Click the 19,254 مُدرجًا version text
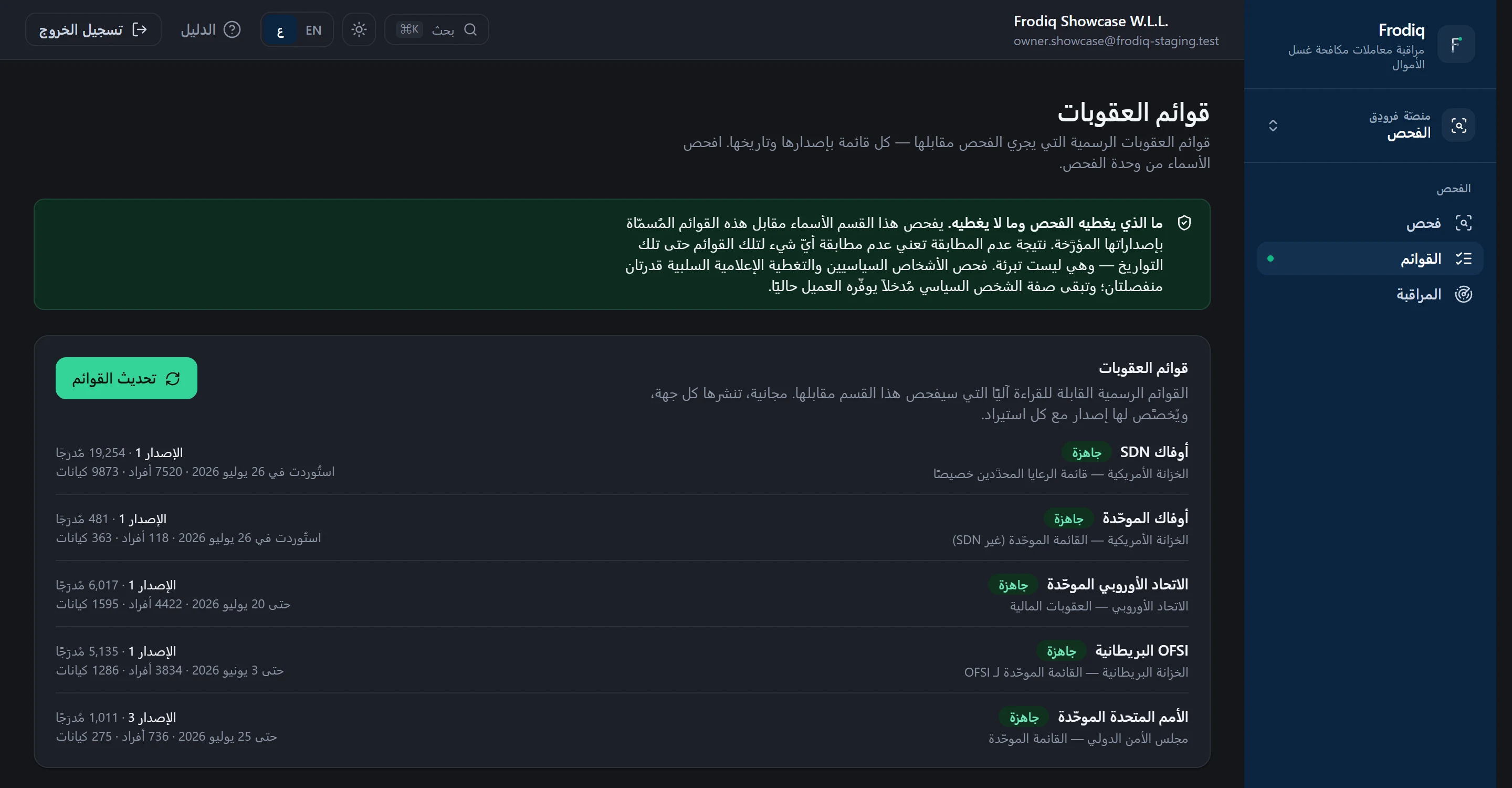Image resolution: width=1512 pixels, height=788 pixels. [119, 453]
